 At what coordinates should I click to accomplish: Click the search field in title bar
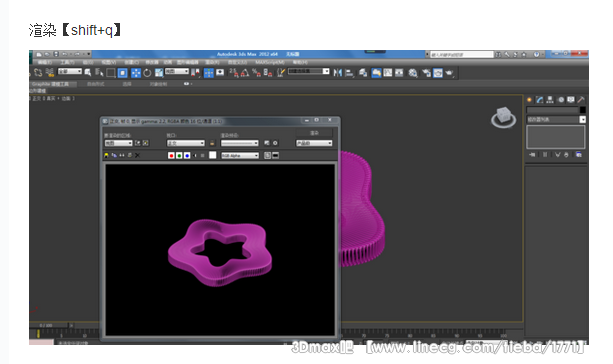[x=462, y=55]
